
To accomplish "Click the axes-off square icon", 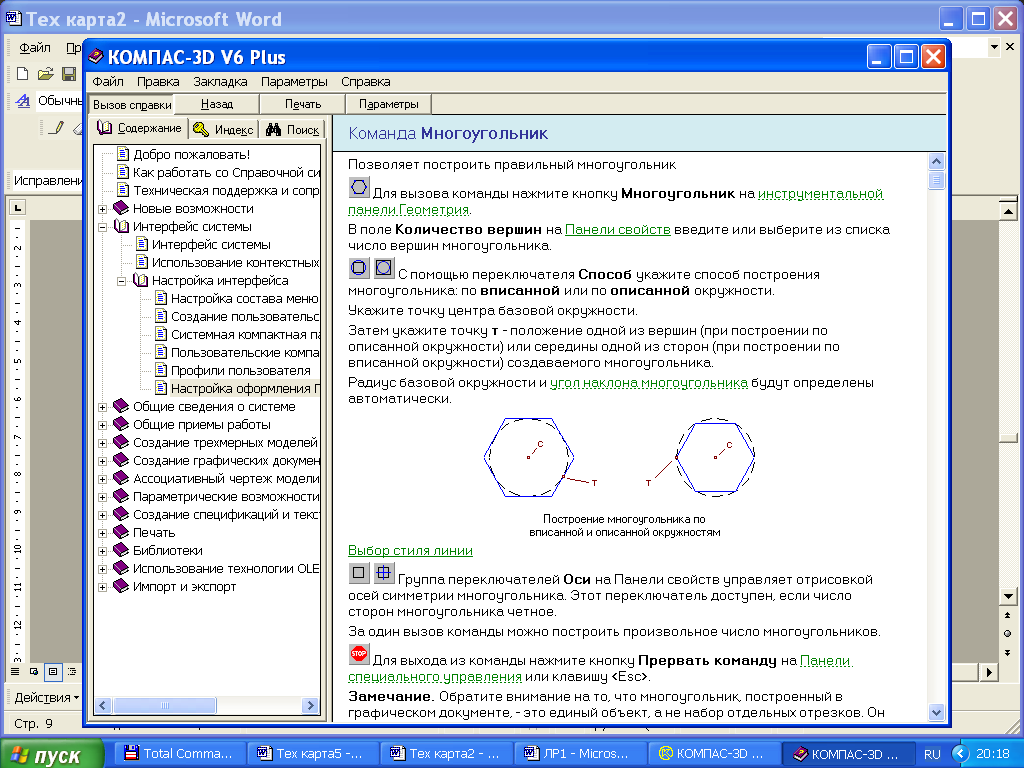I will [359, 573].
